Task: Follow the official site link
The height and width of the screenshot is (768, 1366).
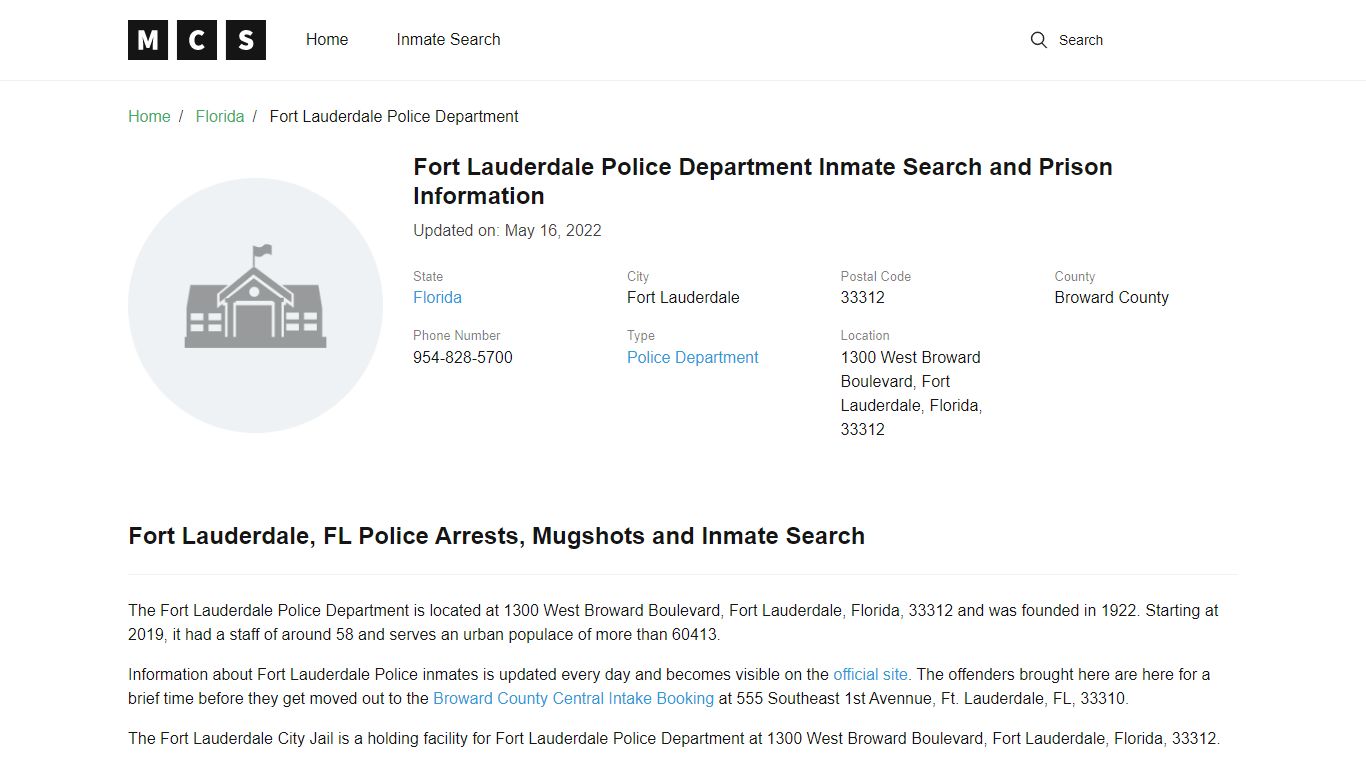Action: 870,674
